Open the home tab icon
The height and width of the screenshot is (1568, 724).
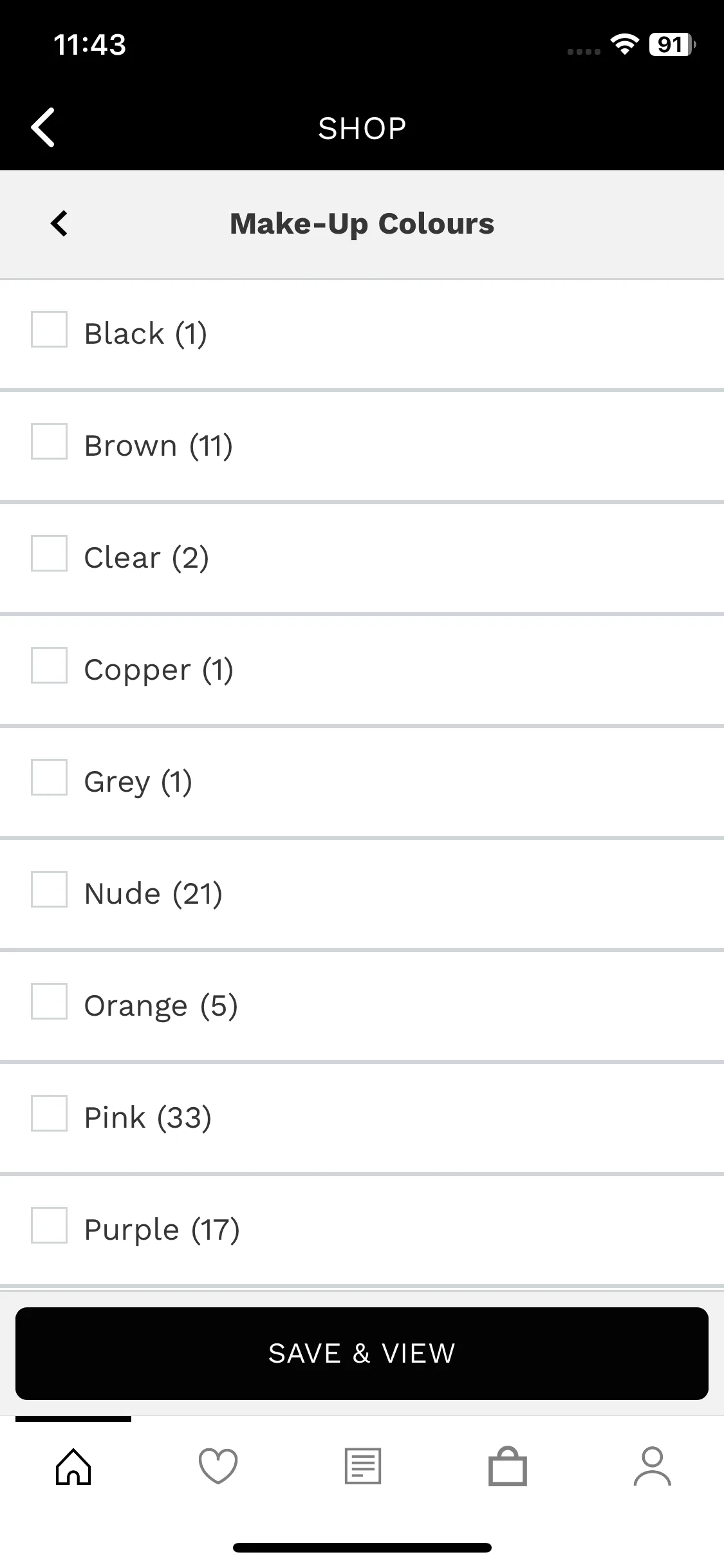(73, 1466)
